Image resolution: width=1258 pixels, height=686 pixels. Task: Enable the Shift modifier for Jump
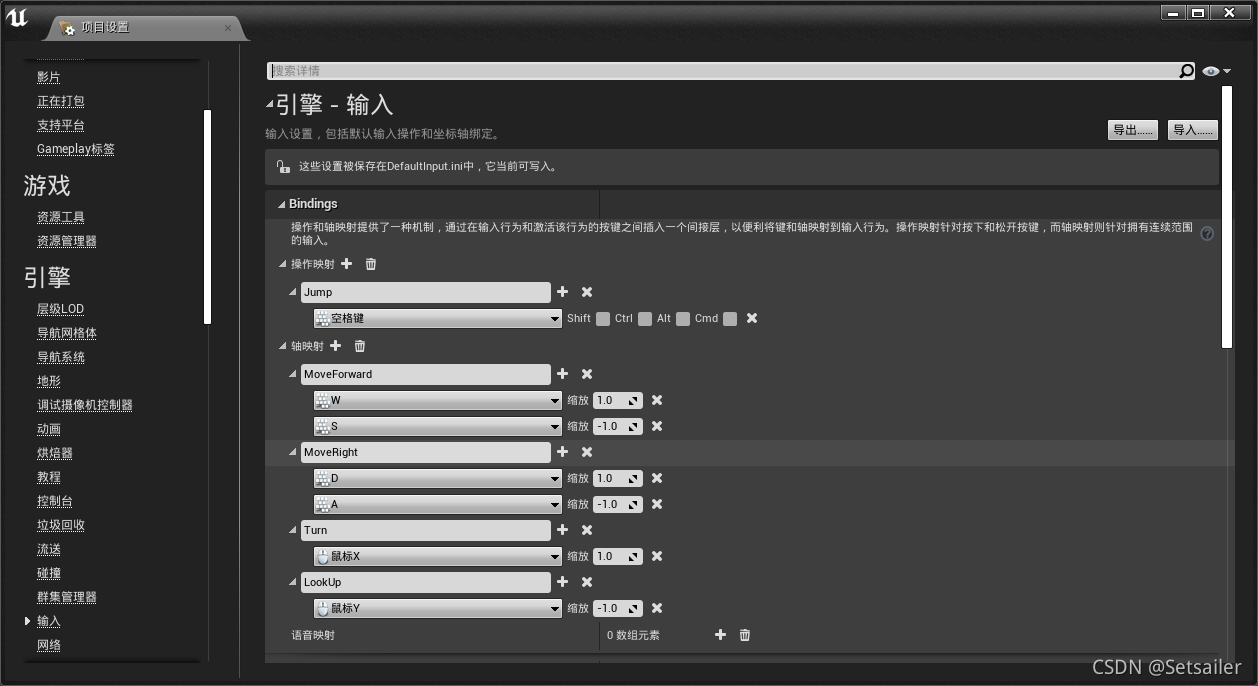pos(603,319)
